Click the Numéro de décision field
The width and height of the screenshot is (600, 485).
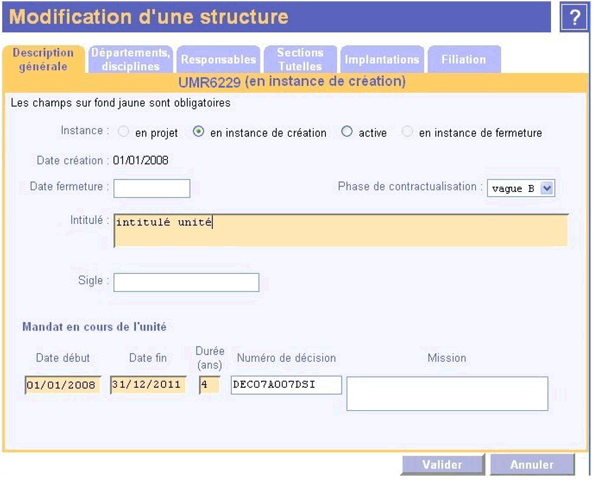pyautogui.click(x=286, y=385)
